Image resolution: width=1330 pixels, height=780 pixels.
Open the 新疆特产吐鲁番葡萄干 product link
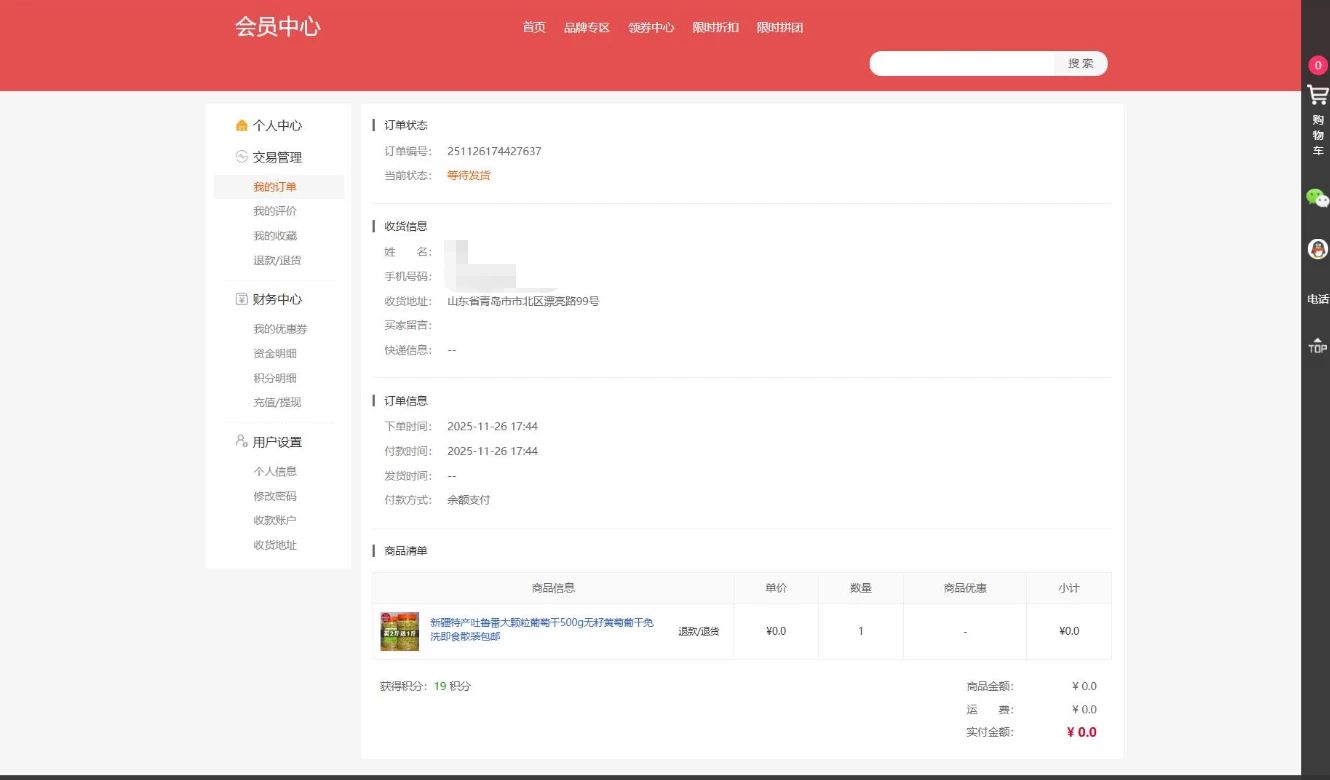[540, 622]
